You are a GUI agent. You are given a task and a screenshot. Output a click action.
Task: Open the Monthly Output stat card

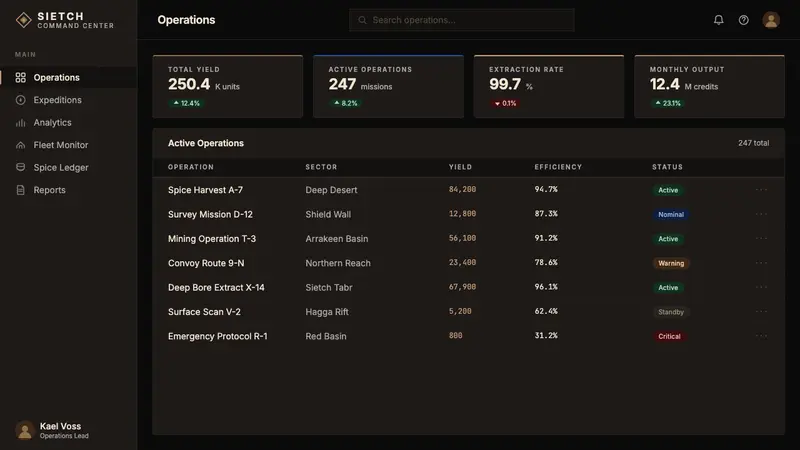[x=709, y=86]
